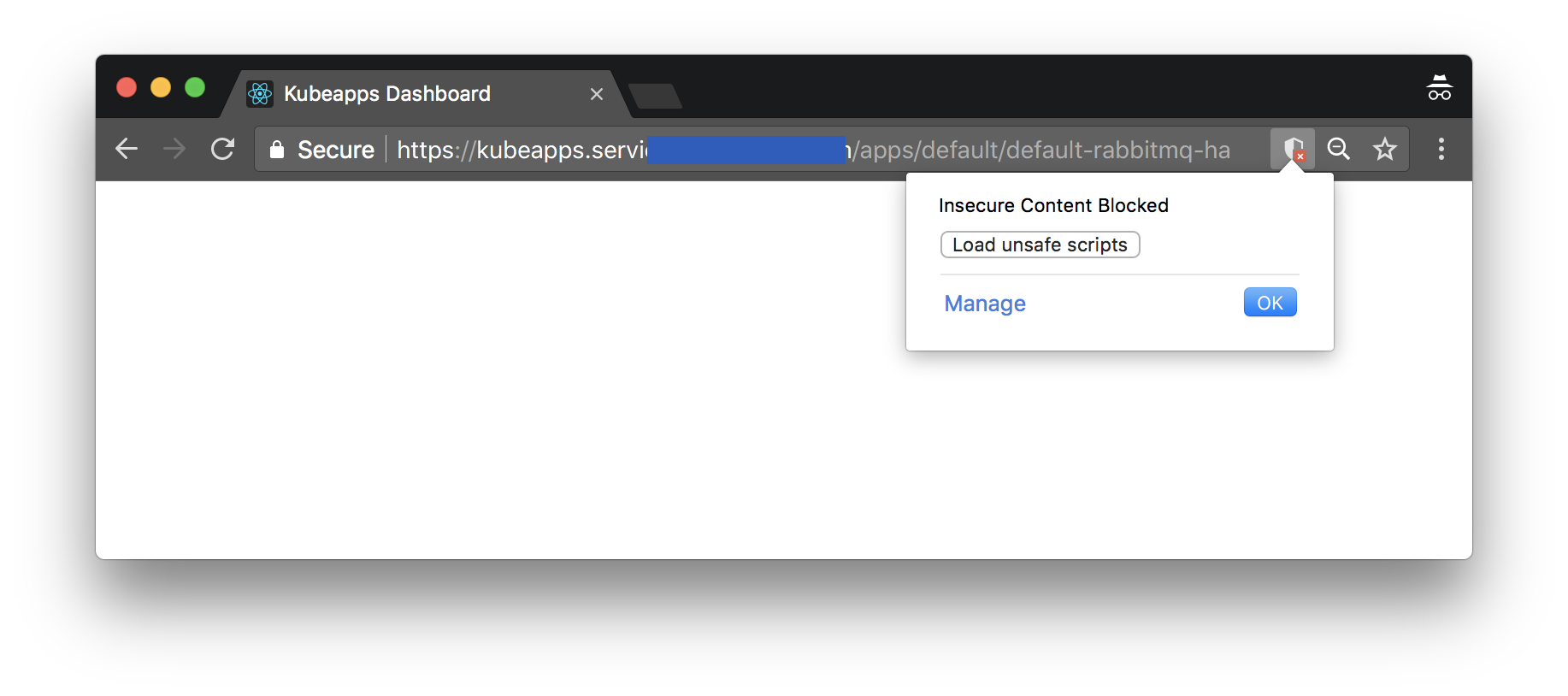Image resolution: width=1568 pixels, height=696 pixels.
Task: Open the bookmark star icon
Action: [x=1384, y=149]
